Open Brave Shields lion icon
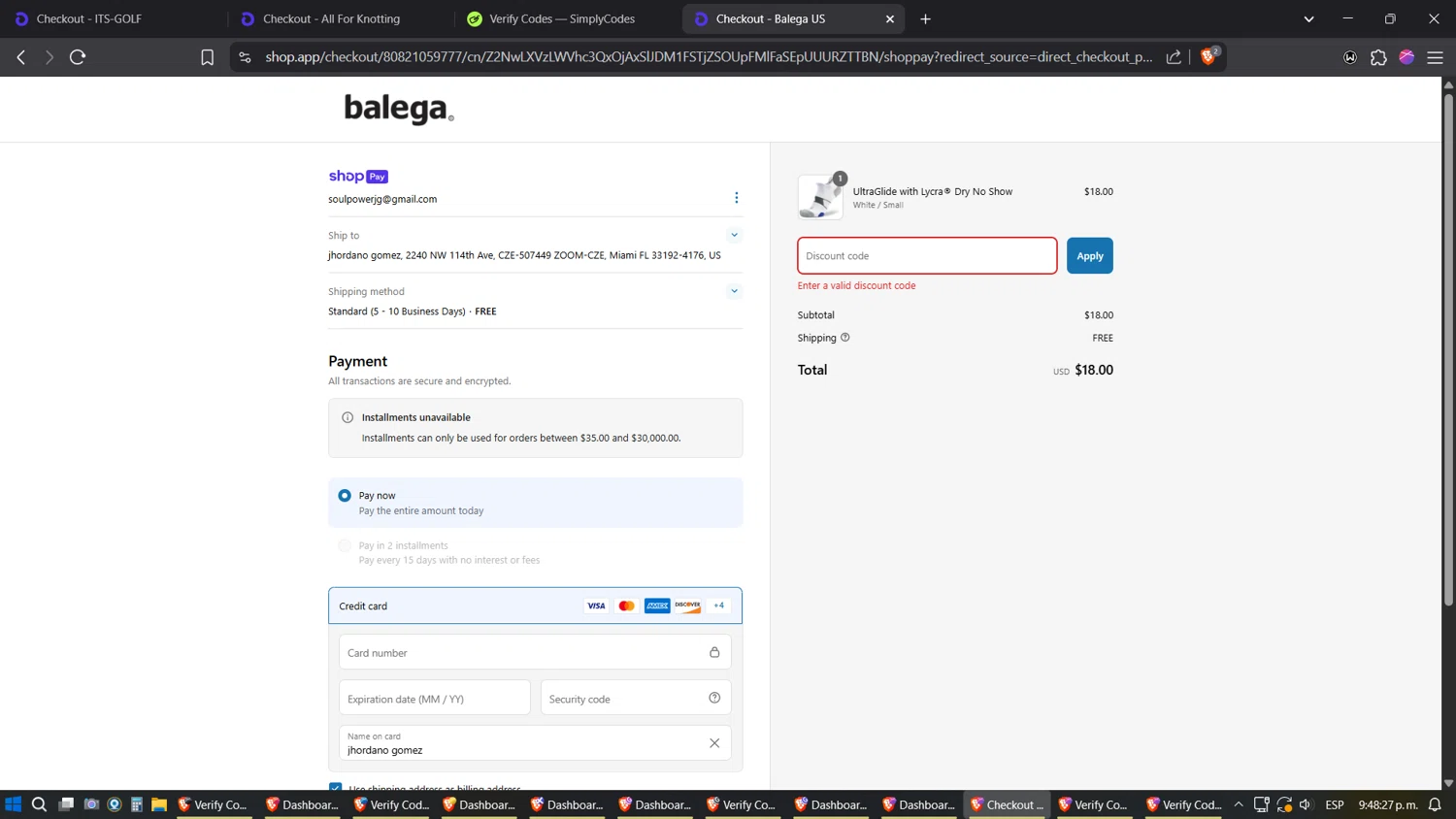This screenshot has width=1456, height=819. [x=1208, y=56]
